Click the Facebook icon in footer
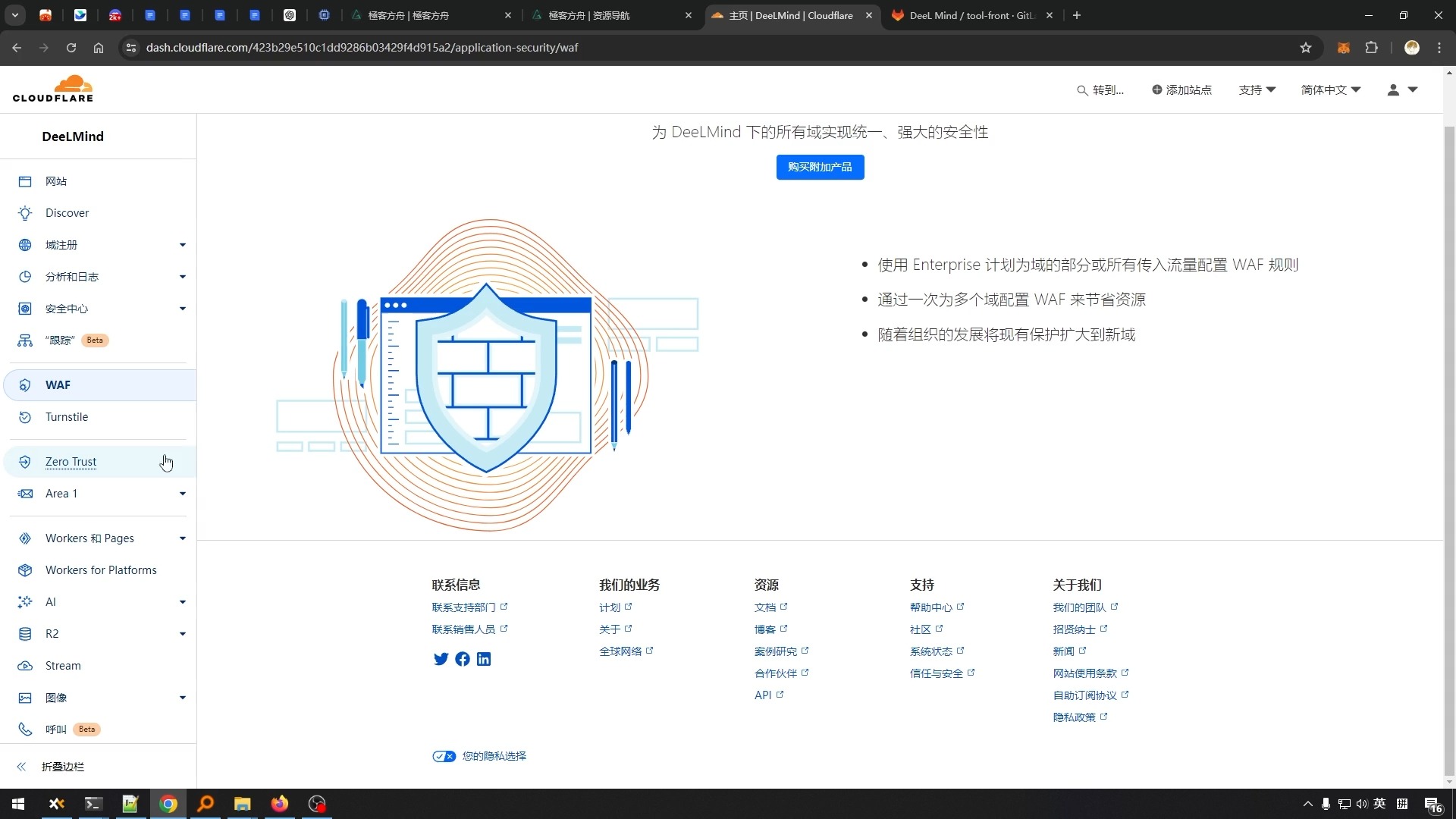Image resolution: width=1456 pixels, height=819 pixels. tap(463, 659)
